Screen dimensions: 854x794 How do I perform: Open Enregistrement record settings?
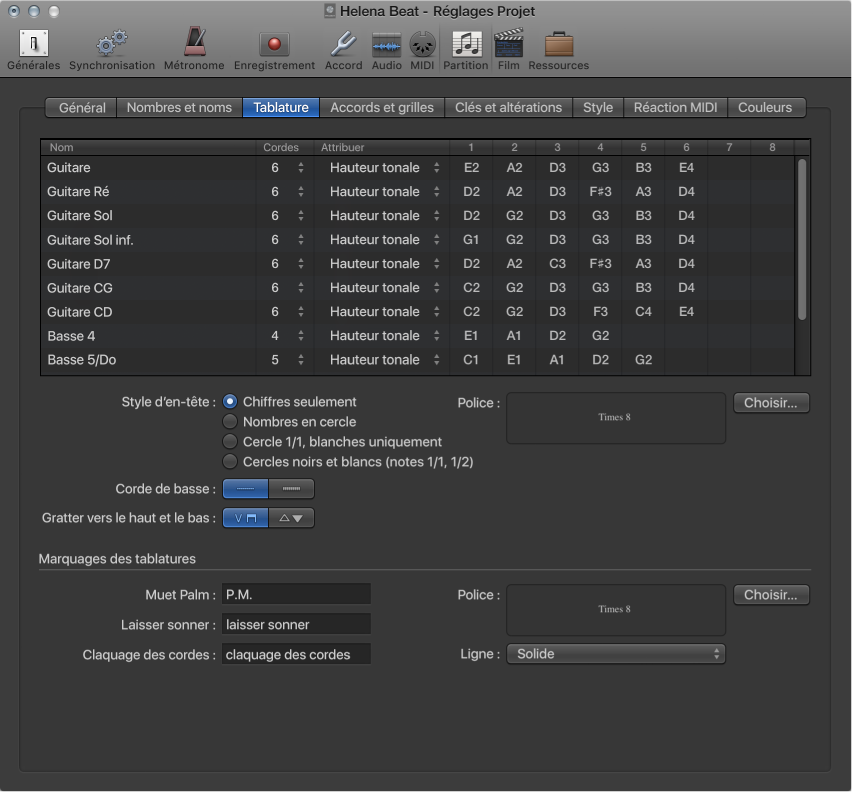274,50
